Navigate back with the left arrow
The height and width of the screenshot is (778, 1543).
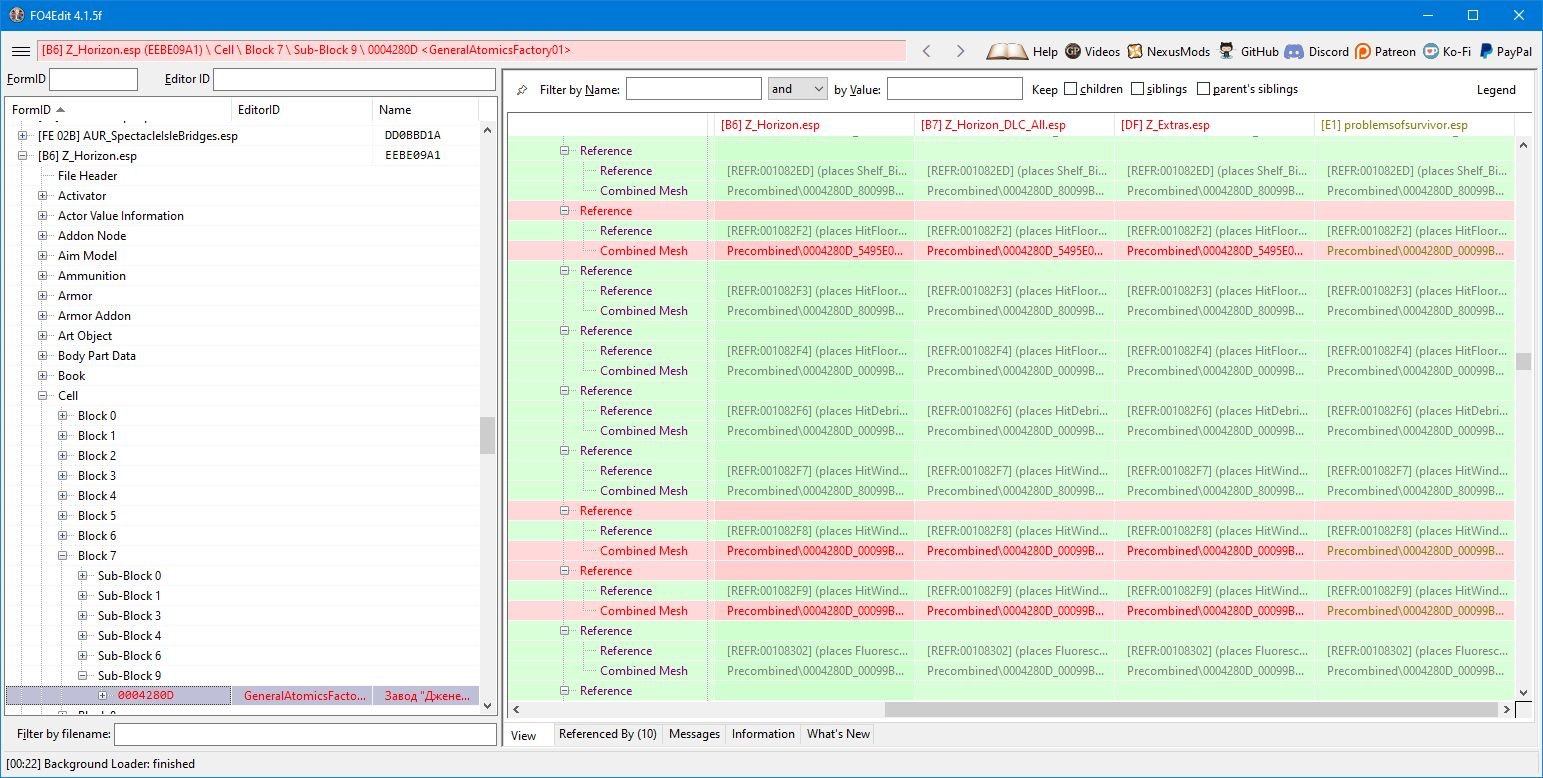click(926, 51)
